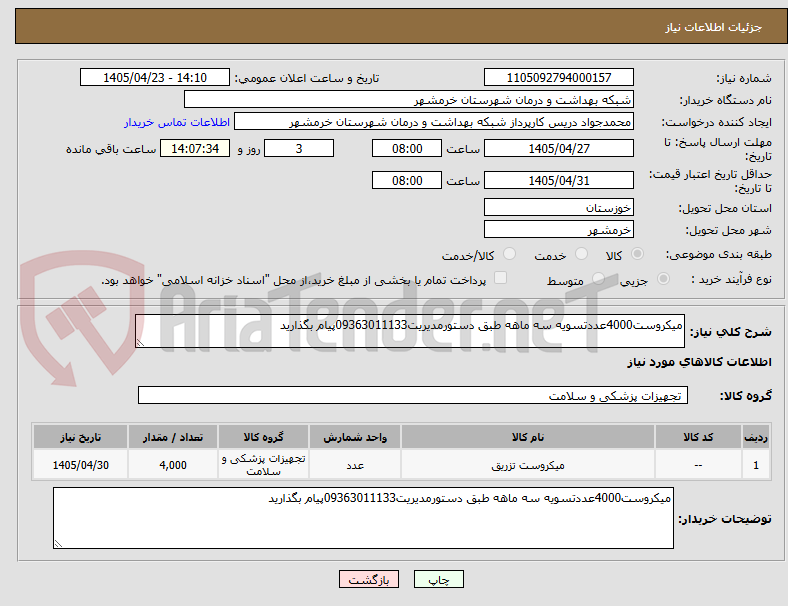Image resolution: width=788 pixels, height=606 pixels.
Task: Click the resize handle of buyer notes textarea
Action: (58, 544)
